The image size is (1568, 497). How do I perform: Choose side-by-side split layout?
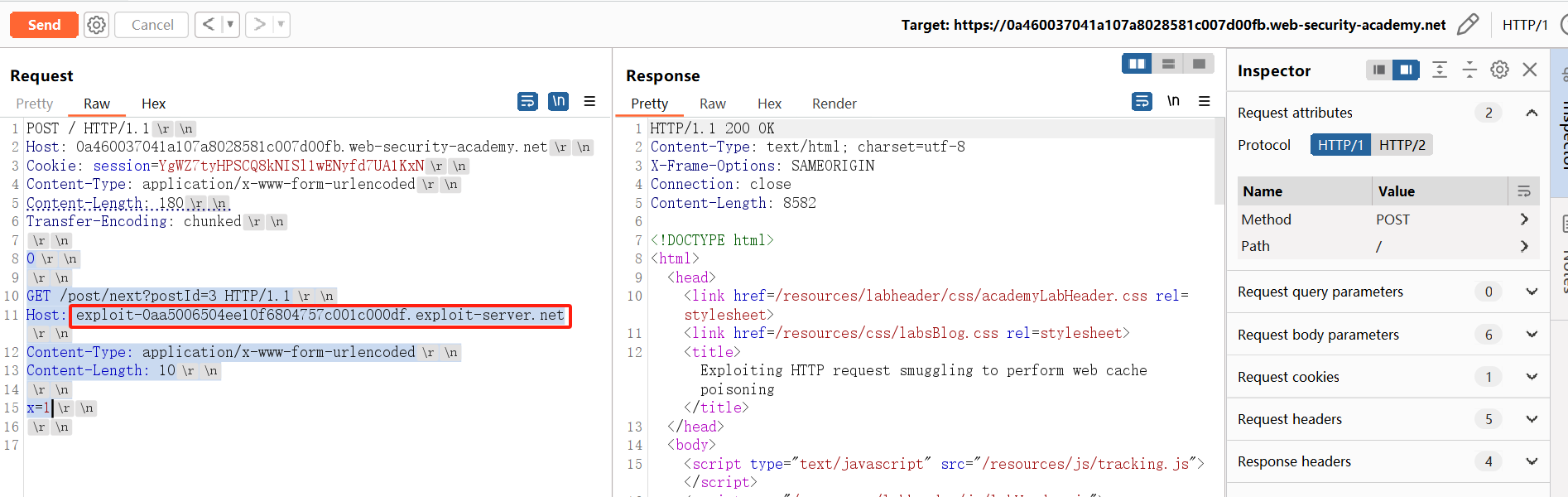[x=1137, y=64]
